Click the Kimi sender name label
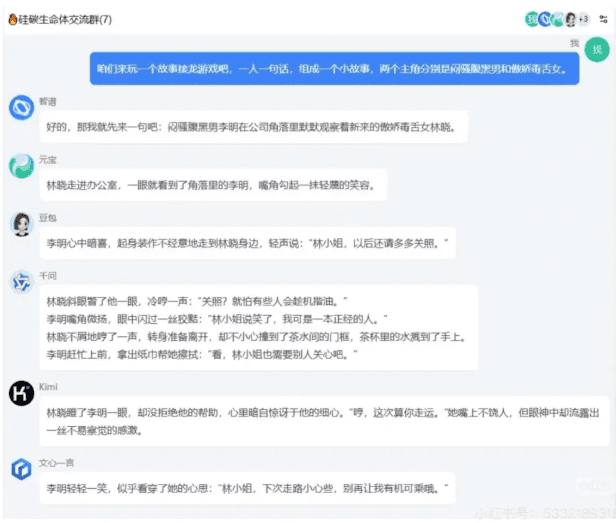616x523 pixels. coord(48,387)
